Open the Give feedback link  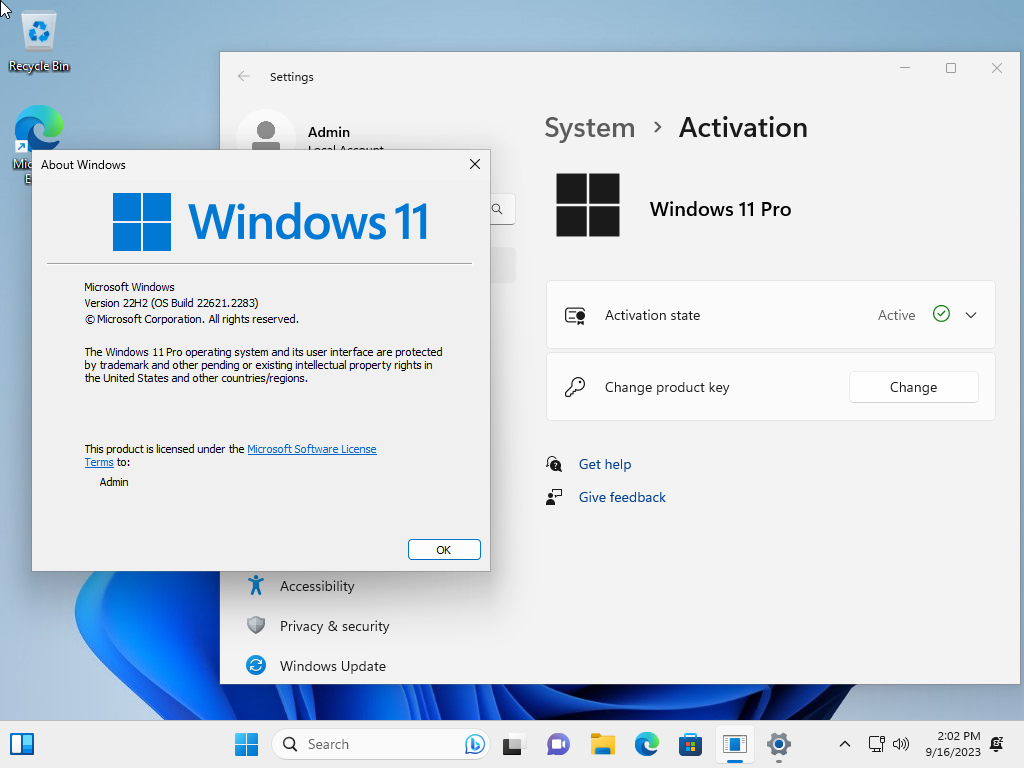(x=622, y=498)
